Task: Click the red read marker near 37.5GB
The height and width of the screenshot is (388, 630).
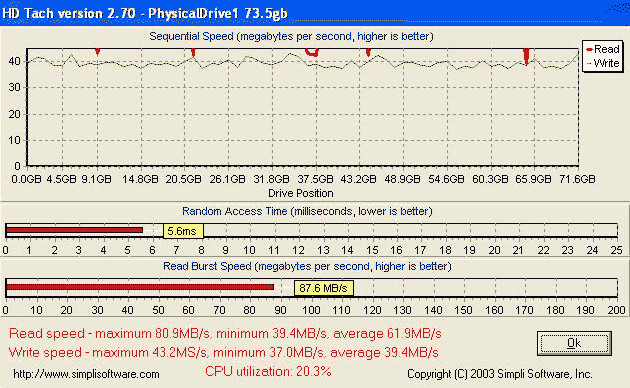Action: [x=312, y=52]
